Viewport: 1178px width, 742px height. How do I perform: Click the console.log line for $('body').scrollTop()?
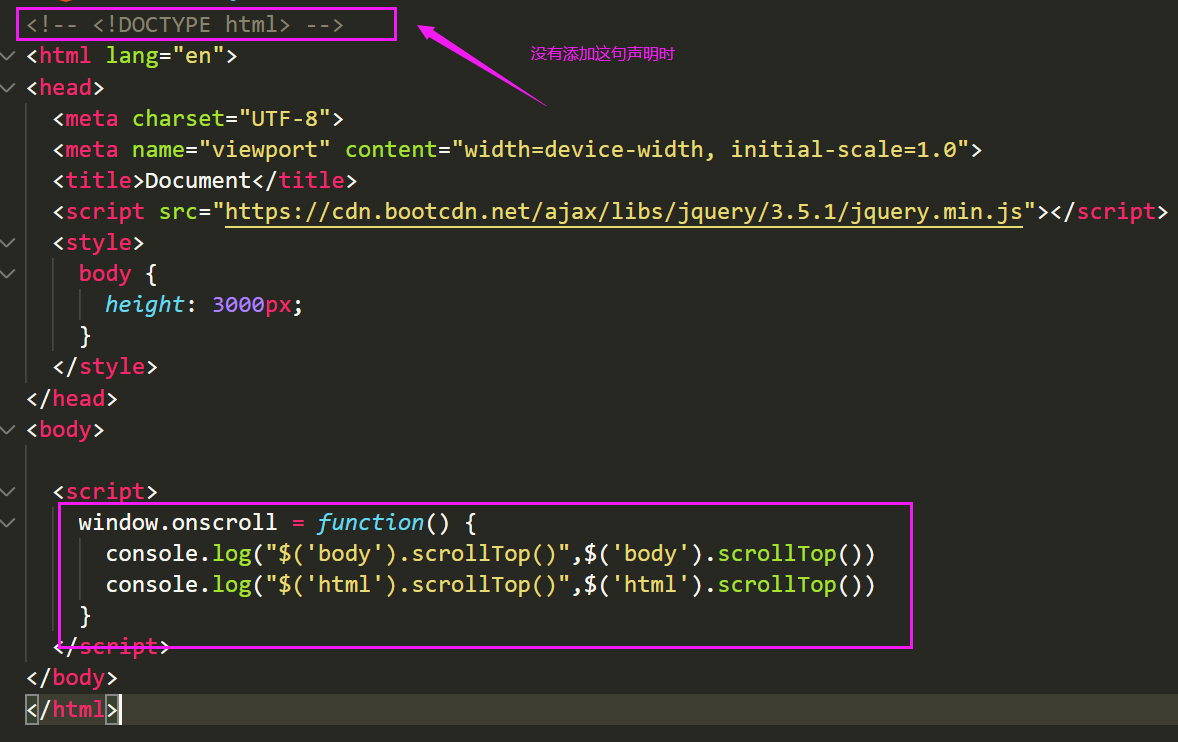(491, 553)
